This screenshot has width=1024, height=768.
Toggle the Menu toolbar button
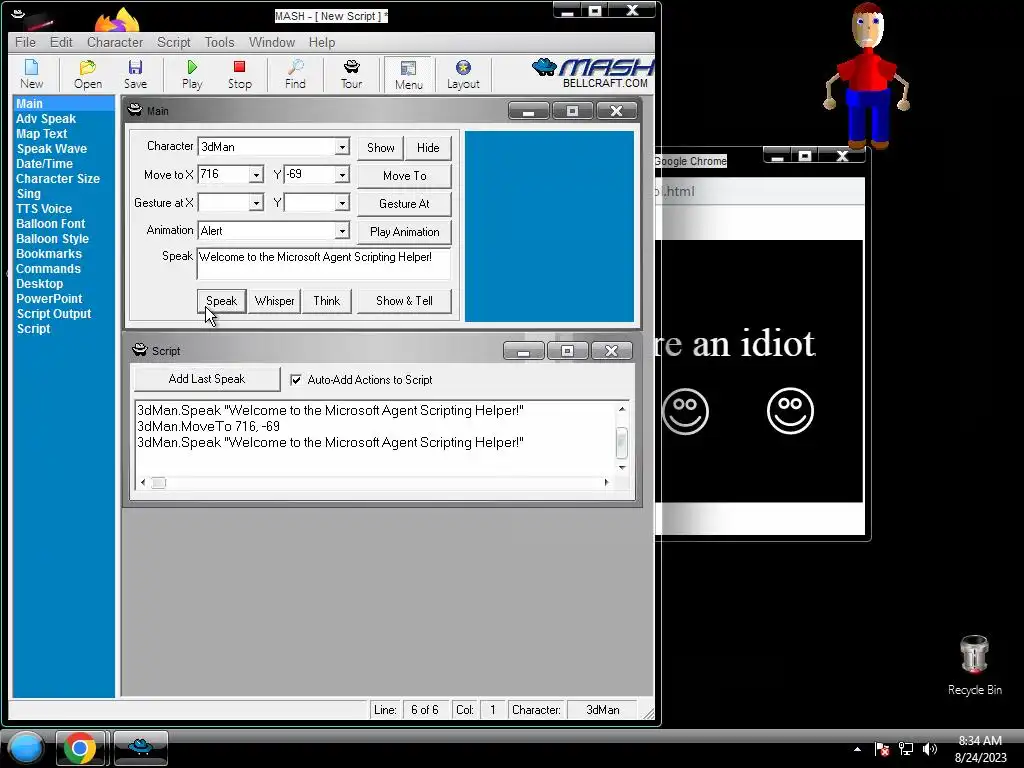click(x=409, y=74)
